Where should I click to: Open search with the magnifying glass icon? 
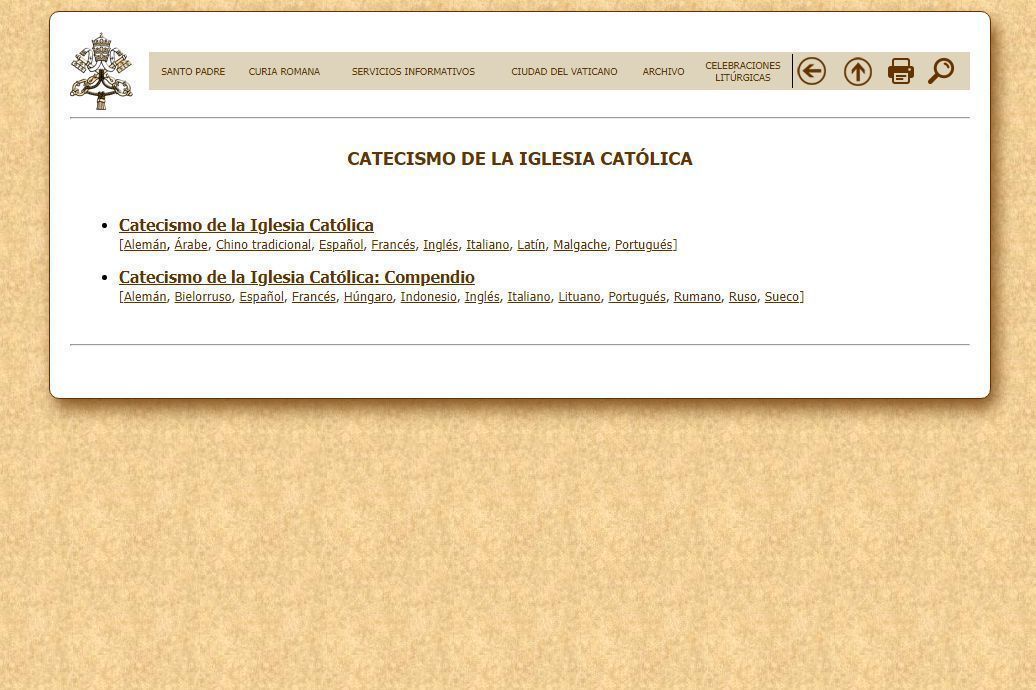click(941, 71)
